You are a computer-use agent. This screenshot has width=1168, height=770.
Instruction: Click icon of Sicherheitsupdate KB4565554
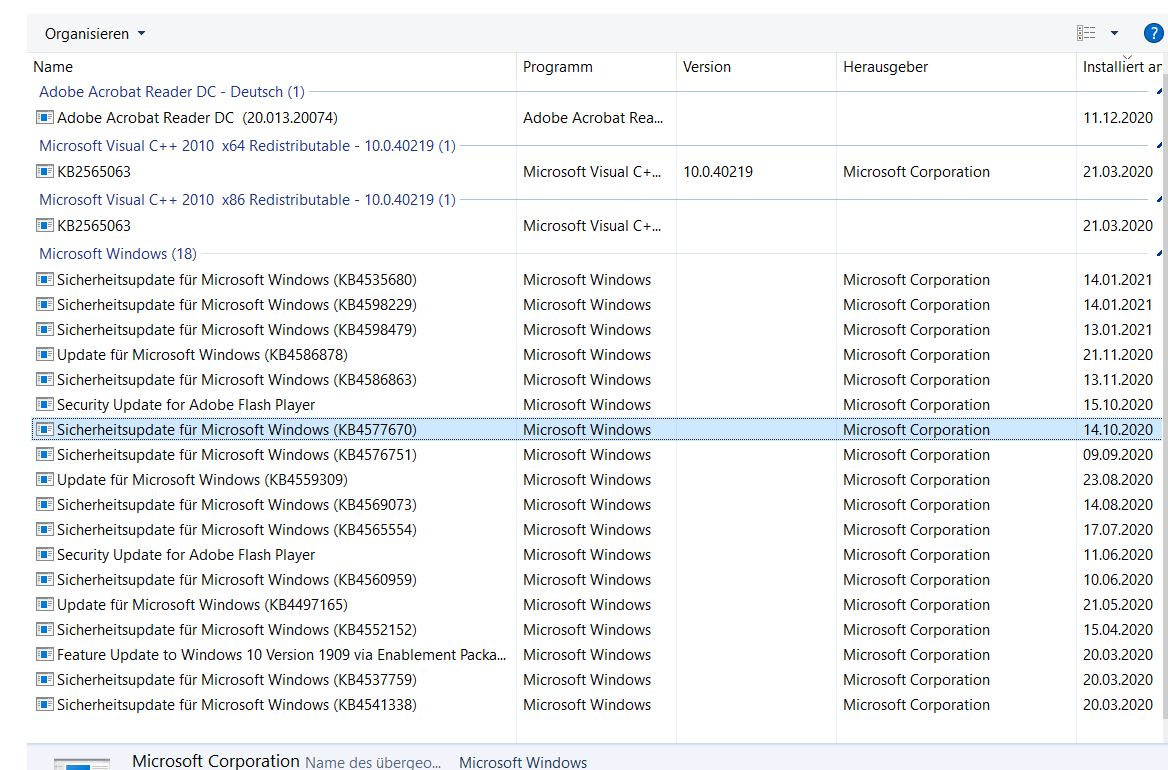click(x=45, y=530)
